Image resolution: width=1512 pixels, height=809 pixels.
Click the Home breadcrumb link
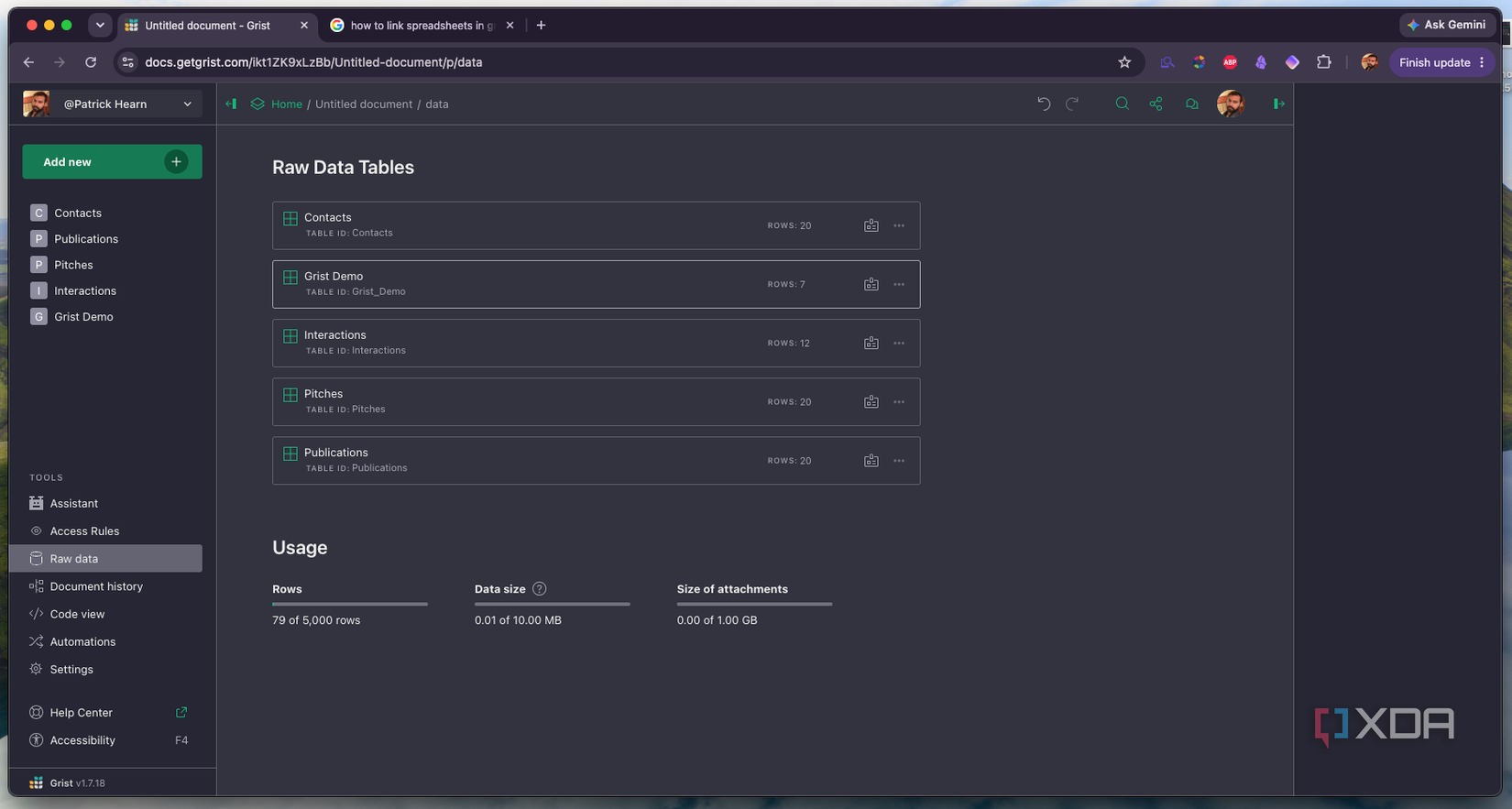coord(287,104)
